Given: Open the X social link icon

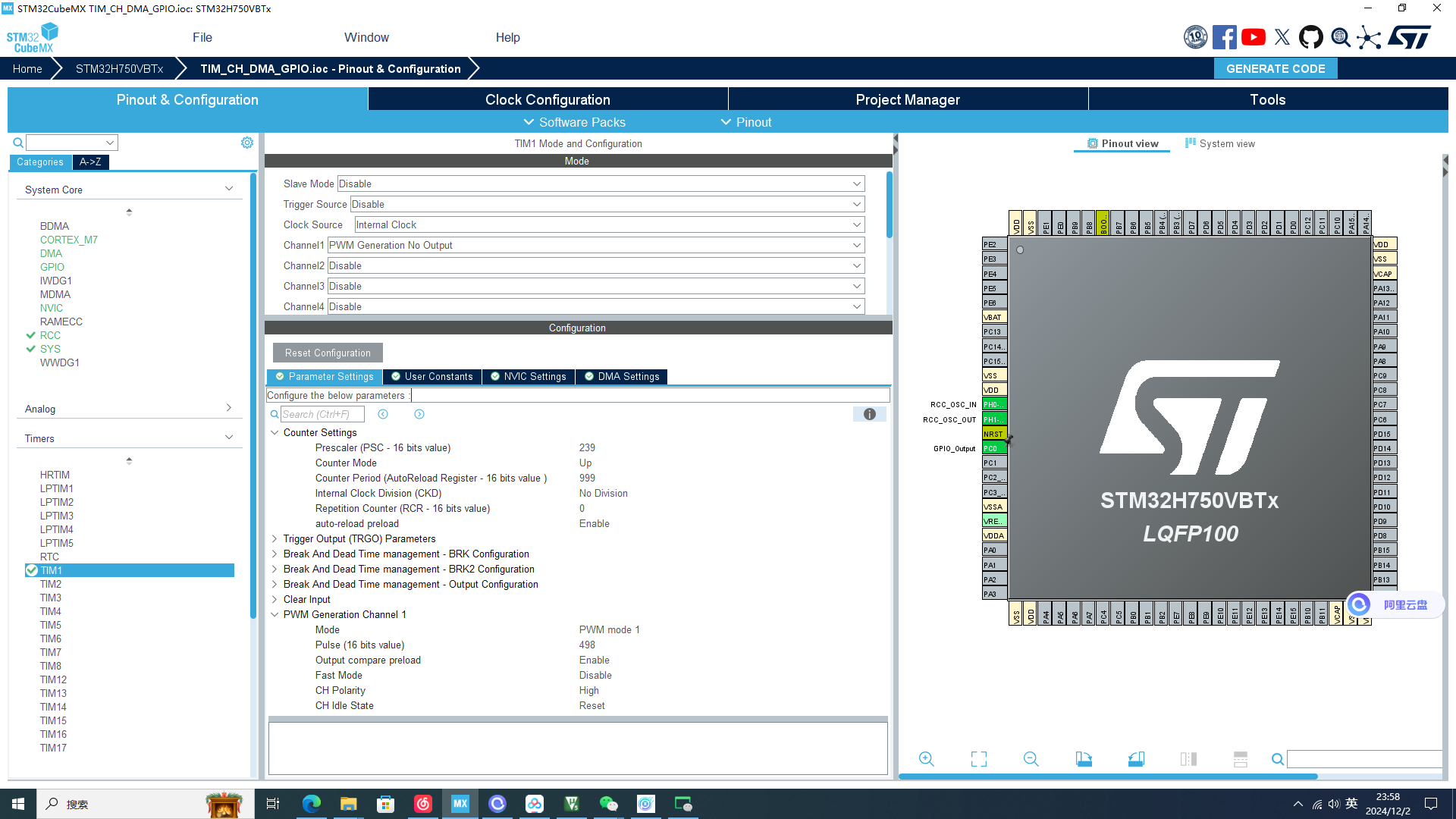Looking at the screenshot, I should pos(1282,37).
